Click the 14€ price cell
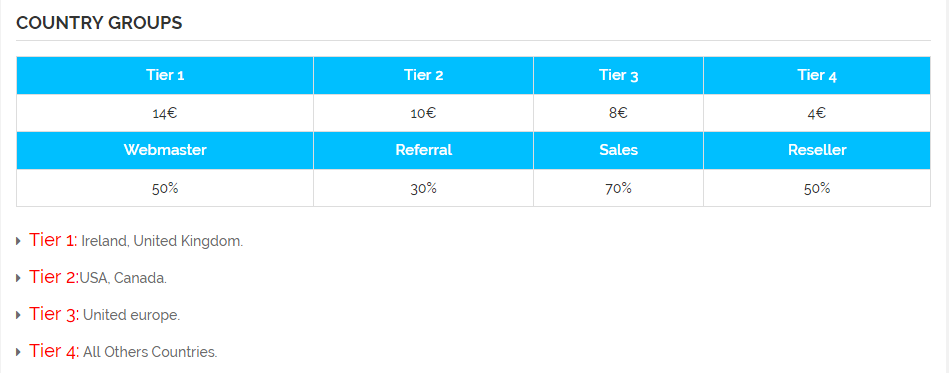The width and height of the screenshot is (949, 373). 165,113
